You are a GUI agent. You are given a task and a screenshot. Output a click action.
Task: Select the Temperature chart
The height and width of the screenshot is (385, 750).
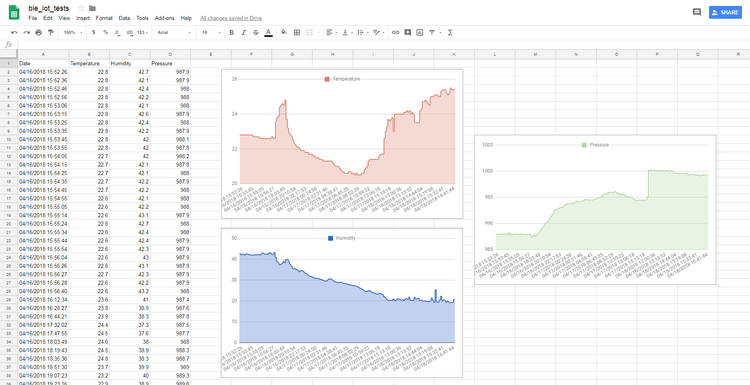(x=342, y=143)
